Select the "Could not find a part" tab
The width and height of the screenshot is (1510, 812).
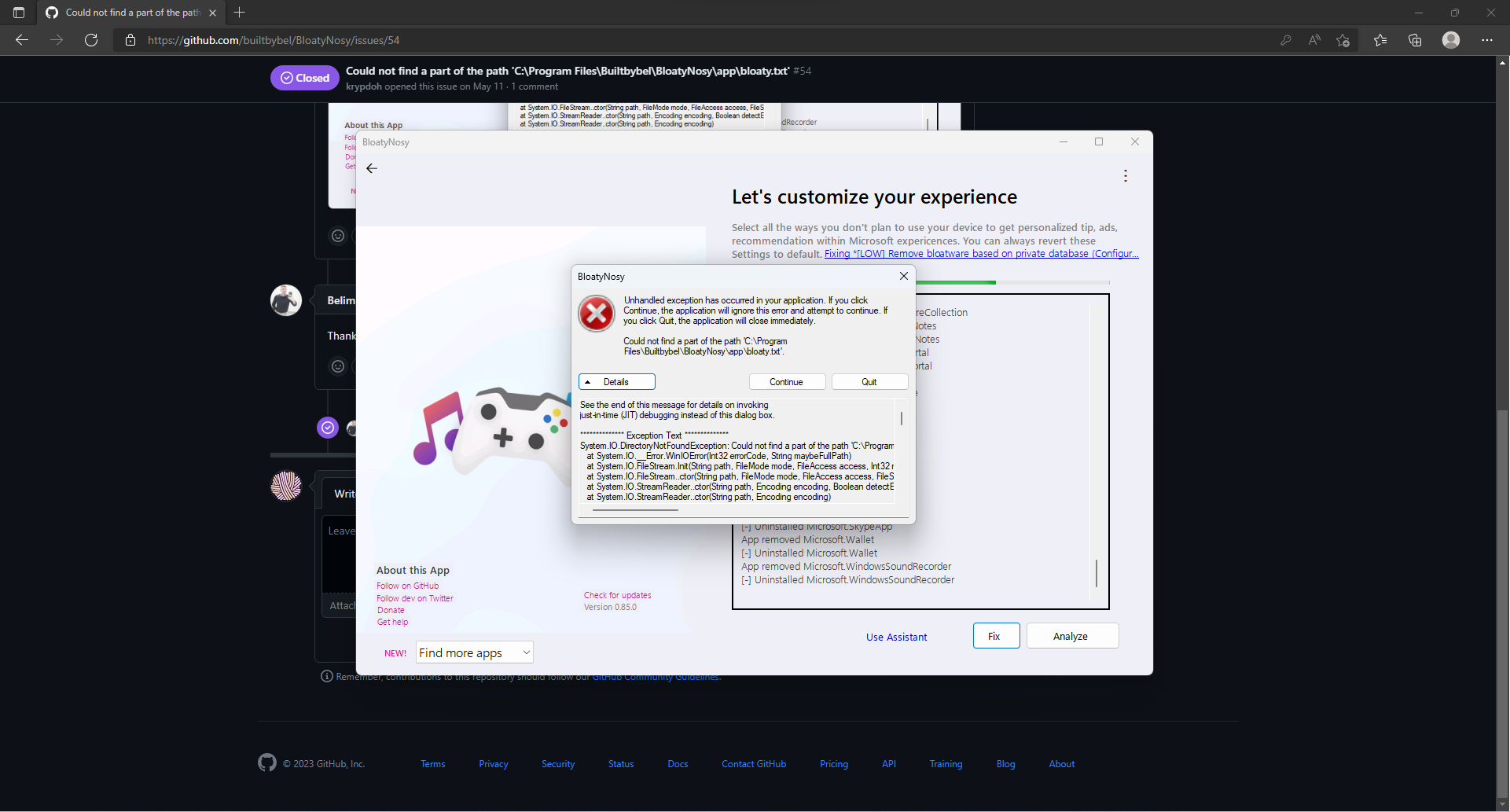pos(126,13)
